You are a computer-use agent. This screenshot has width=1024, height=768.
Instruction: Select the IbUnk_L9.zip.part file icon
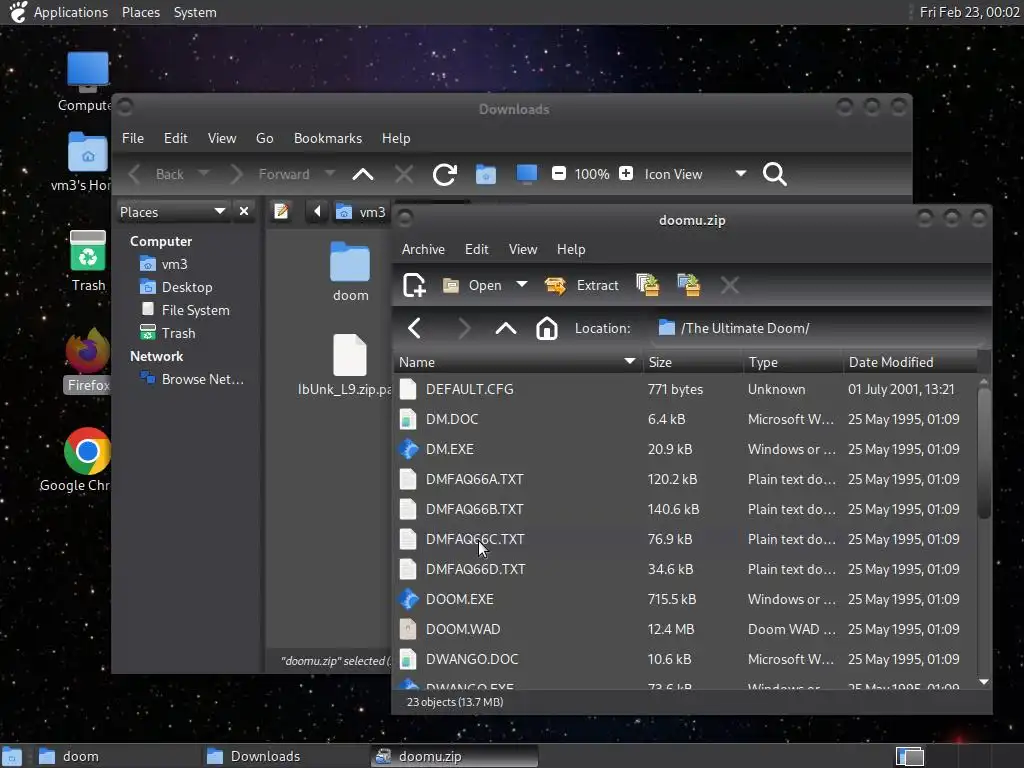tap(349, 355)
